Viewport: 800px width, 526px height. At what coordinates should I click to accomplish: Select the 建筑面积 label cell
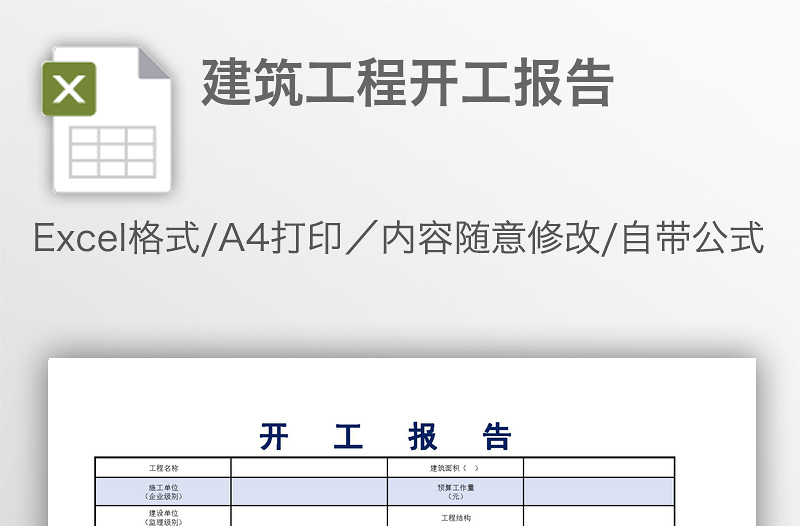click(x=455, y=467)
